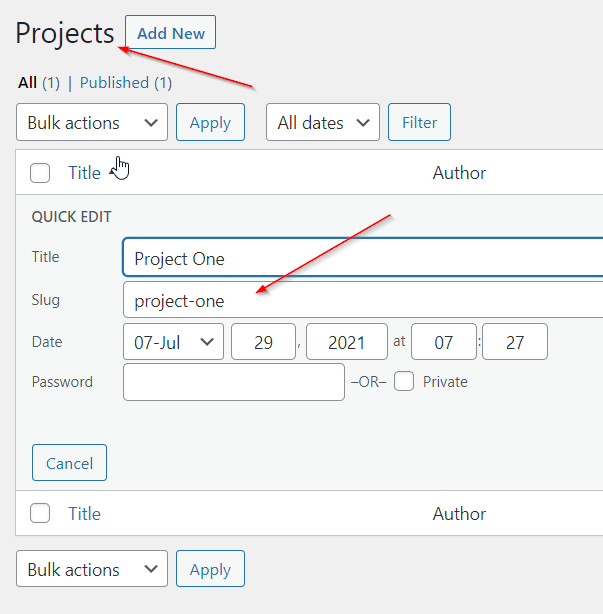Click the Filter button

point(419,123)
